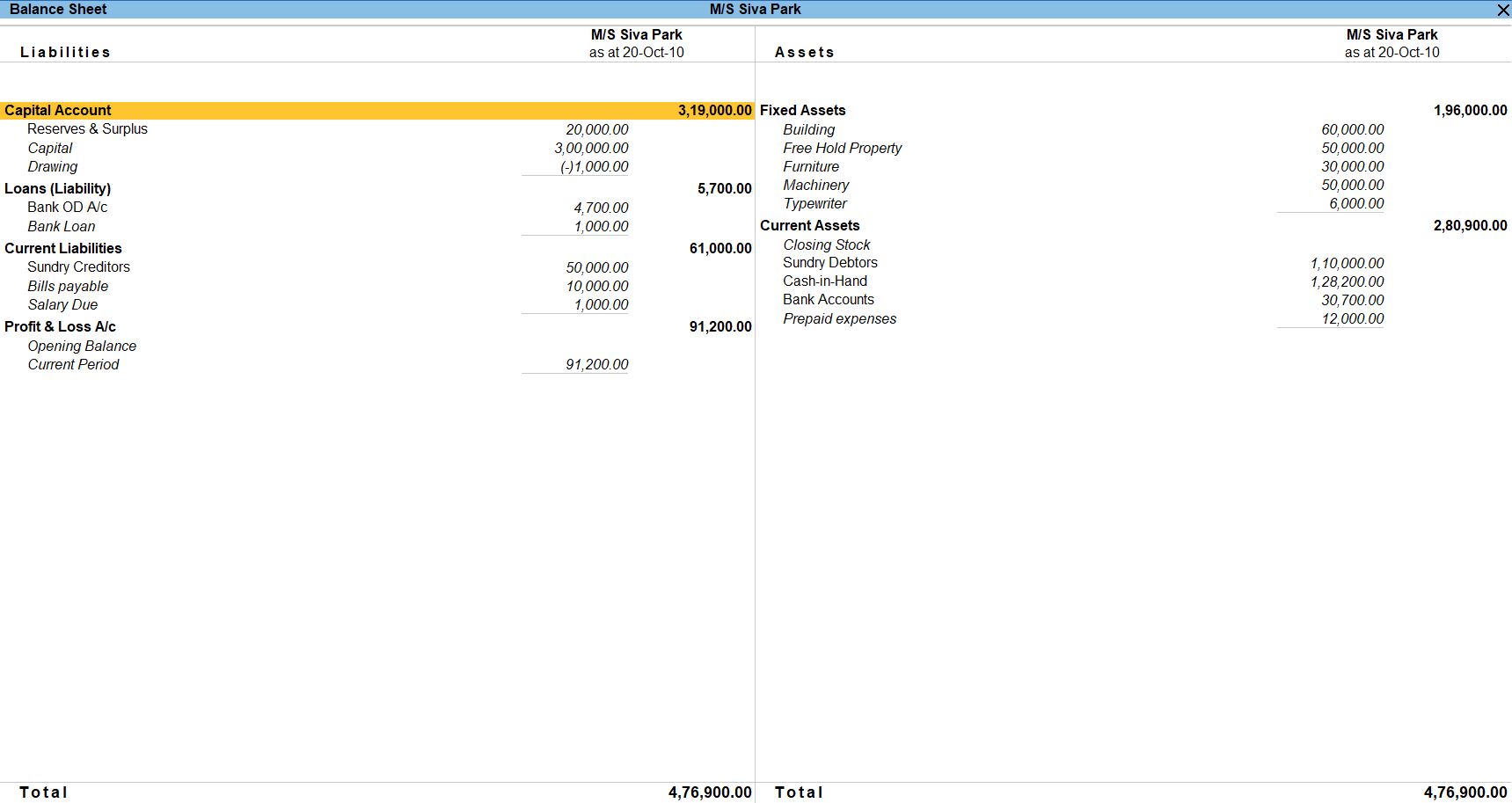Image resolution: width=1512 pixels, height=803 pixels.
Task: Open Sundry Creditors details
Action: [x=78, y=267]
